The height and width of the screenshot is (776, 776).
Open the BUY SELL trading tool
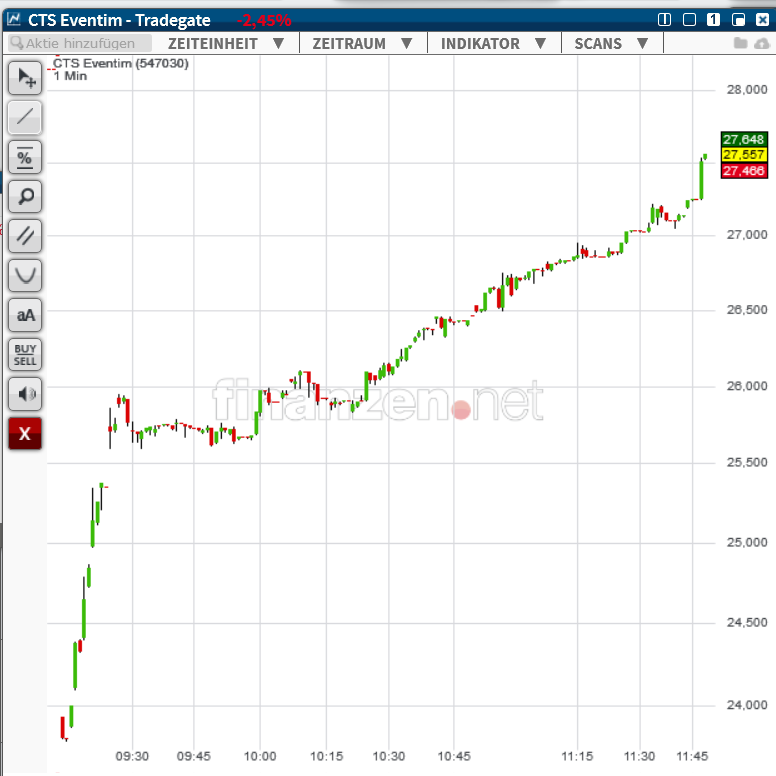[x=25, y=355]
